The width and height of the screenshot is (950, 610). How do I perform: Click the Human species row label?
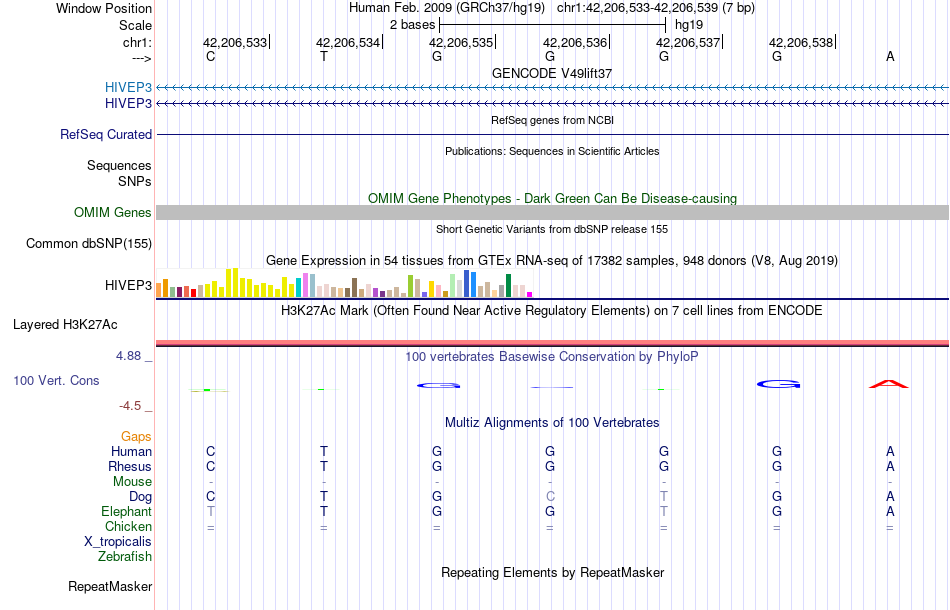(x=131, y=451)
